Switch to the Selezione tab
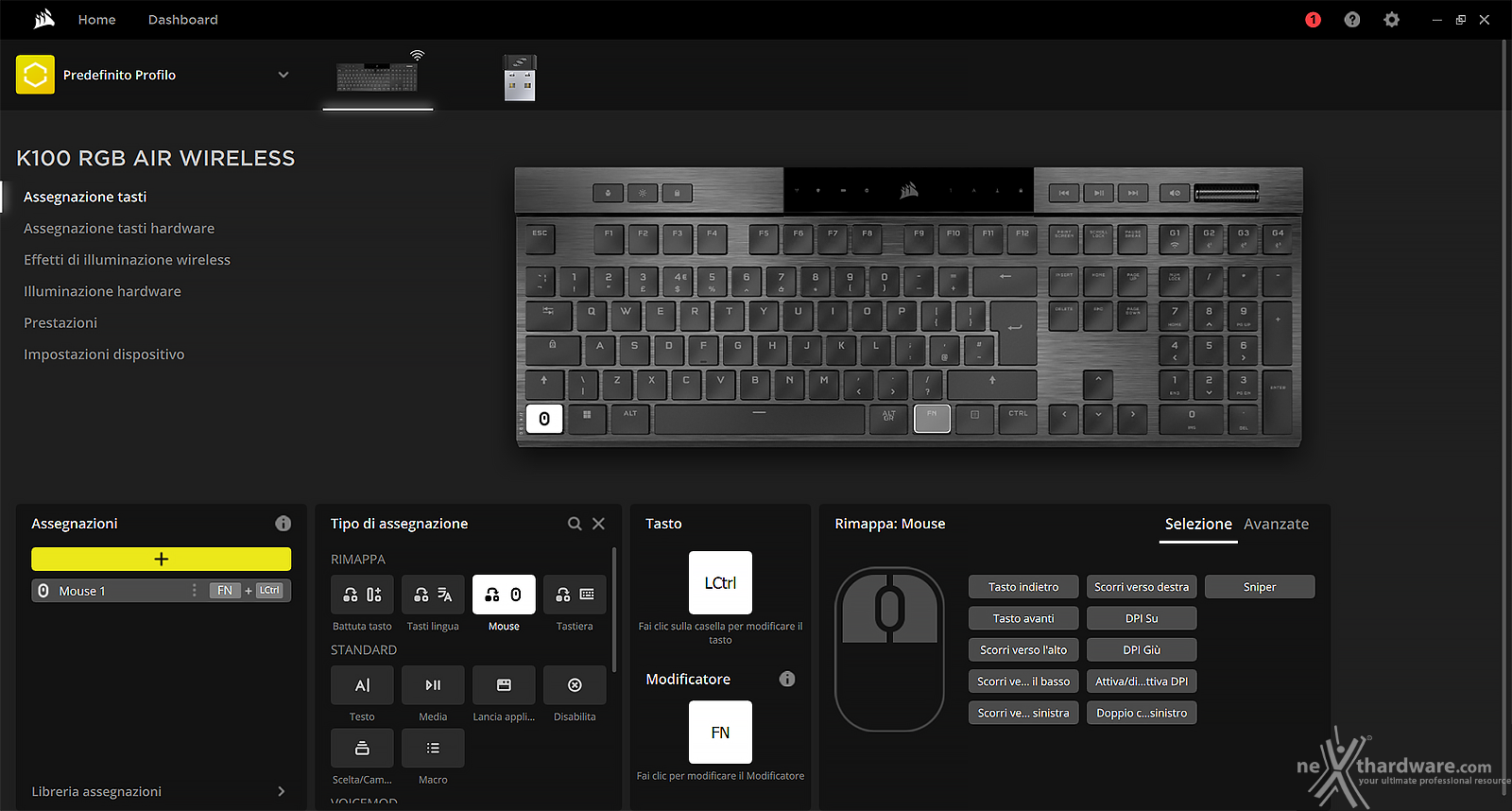The width and height of the screenshot is (1512, 811). click(1198, 524)
